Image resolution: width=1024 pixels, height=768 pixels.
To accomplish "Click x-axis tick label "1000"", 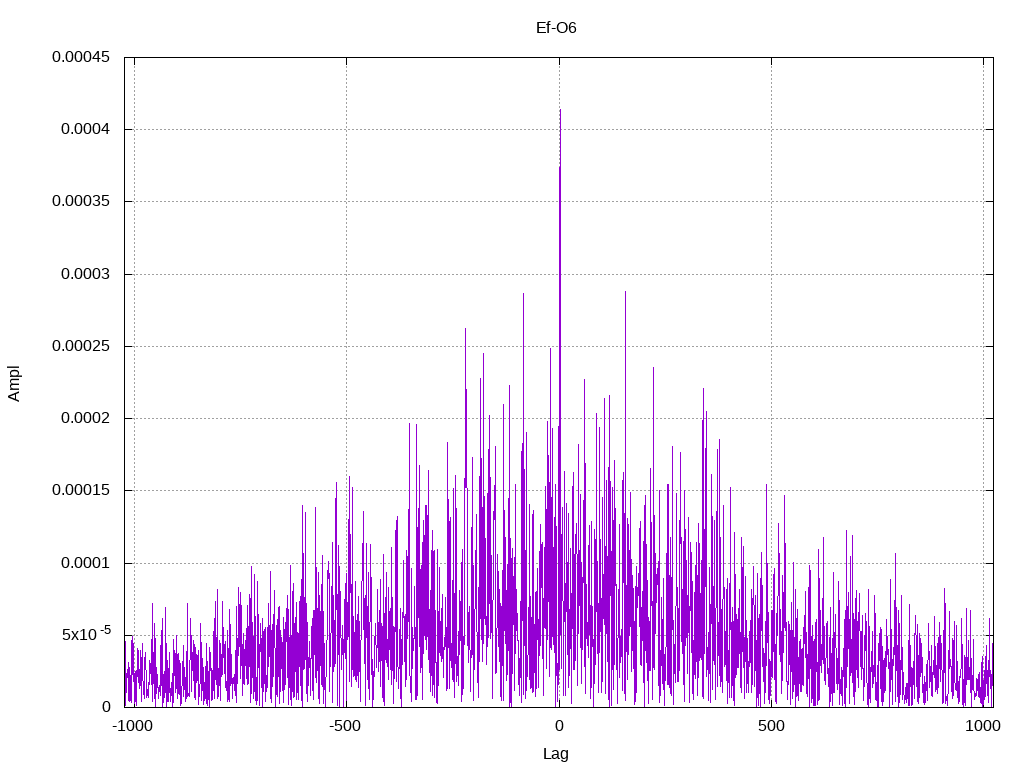I will coord(983,726).
